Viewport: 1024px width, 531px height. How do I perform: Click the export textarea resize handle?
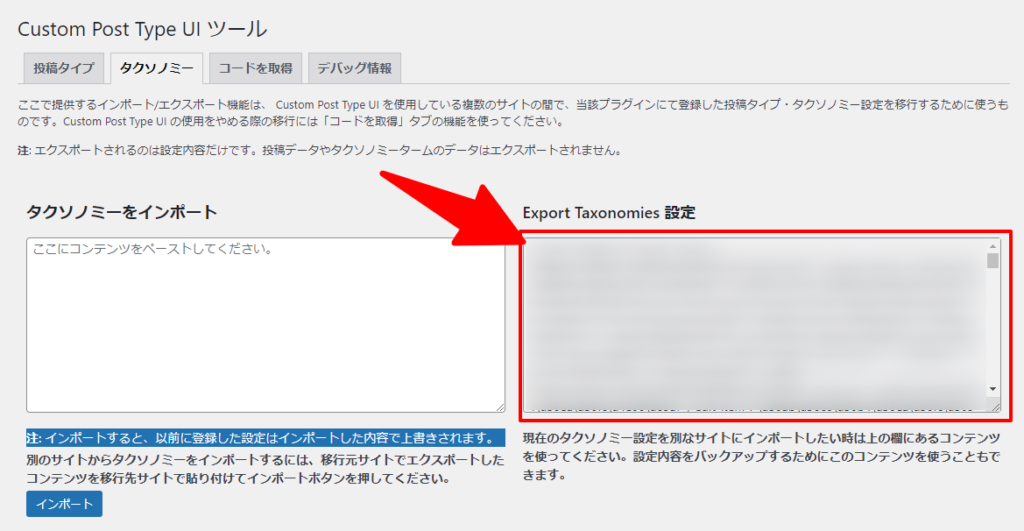click(995, 406)
